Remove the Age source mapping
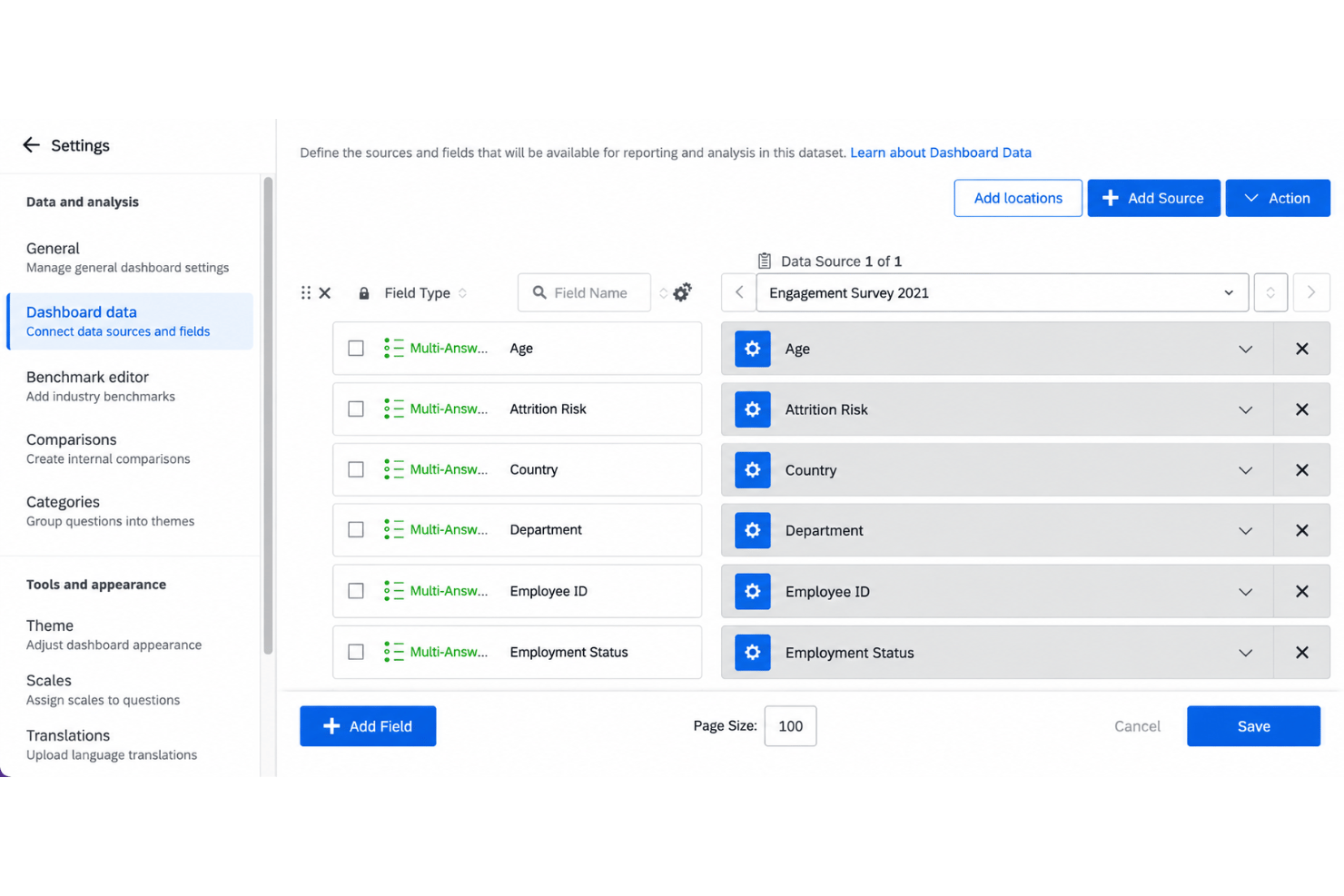Screen dimensions: 1344x896 click(1301, 349)
